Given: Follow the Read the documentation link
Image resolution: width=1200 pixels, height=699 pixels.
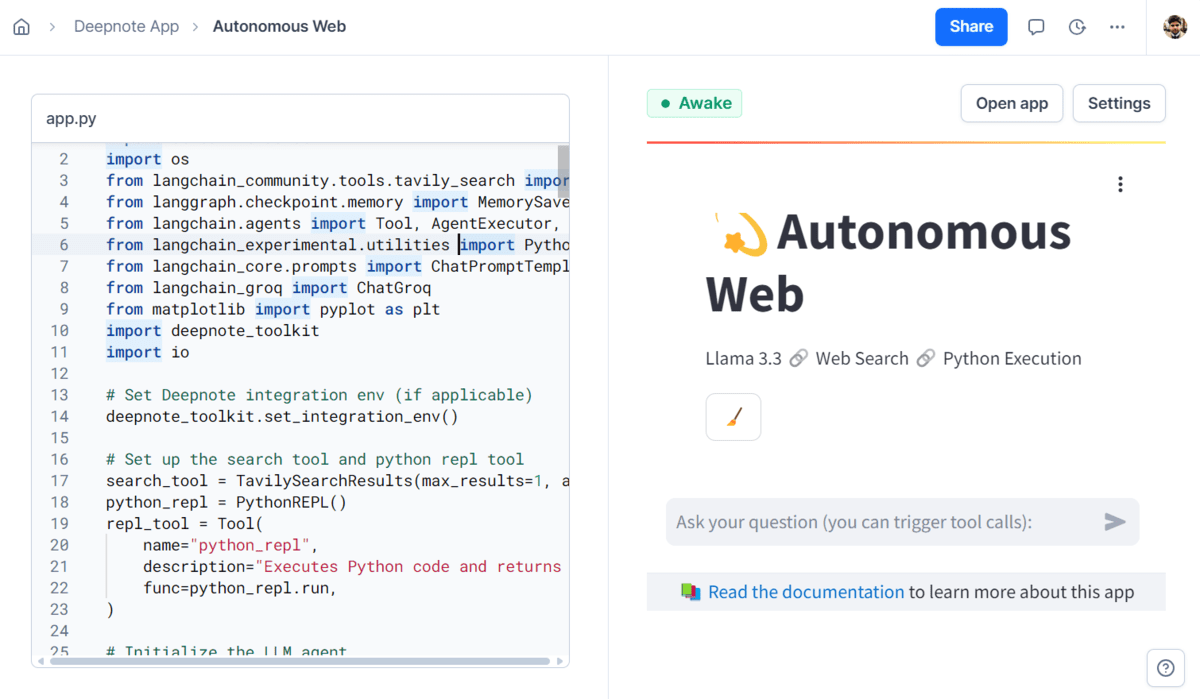Looking at the screenshot, I should click(806, 592).
